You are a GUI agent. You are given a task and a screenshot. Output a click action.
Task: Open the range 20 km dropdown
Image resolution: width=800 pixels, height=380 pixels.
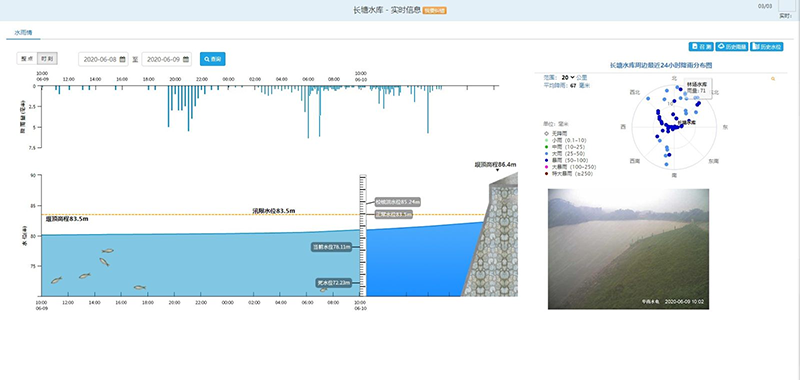tap(567, 77)
